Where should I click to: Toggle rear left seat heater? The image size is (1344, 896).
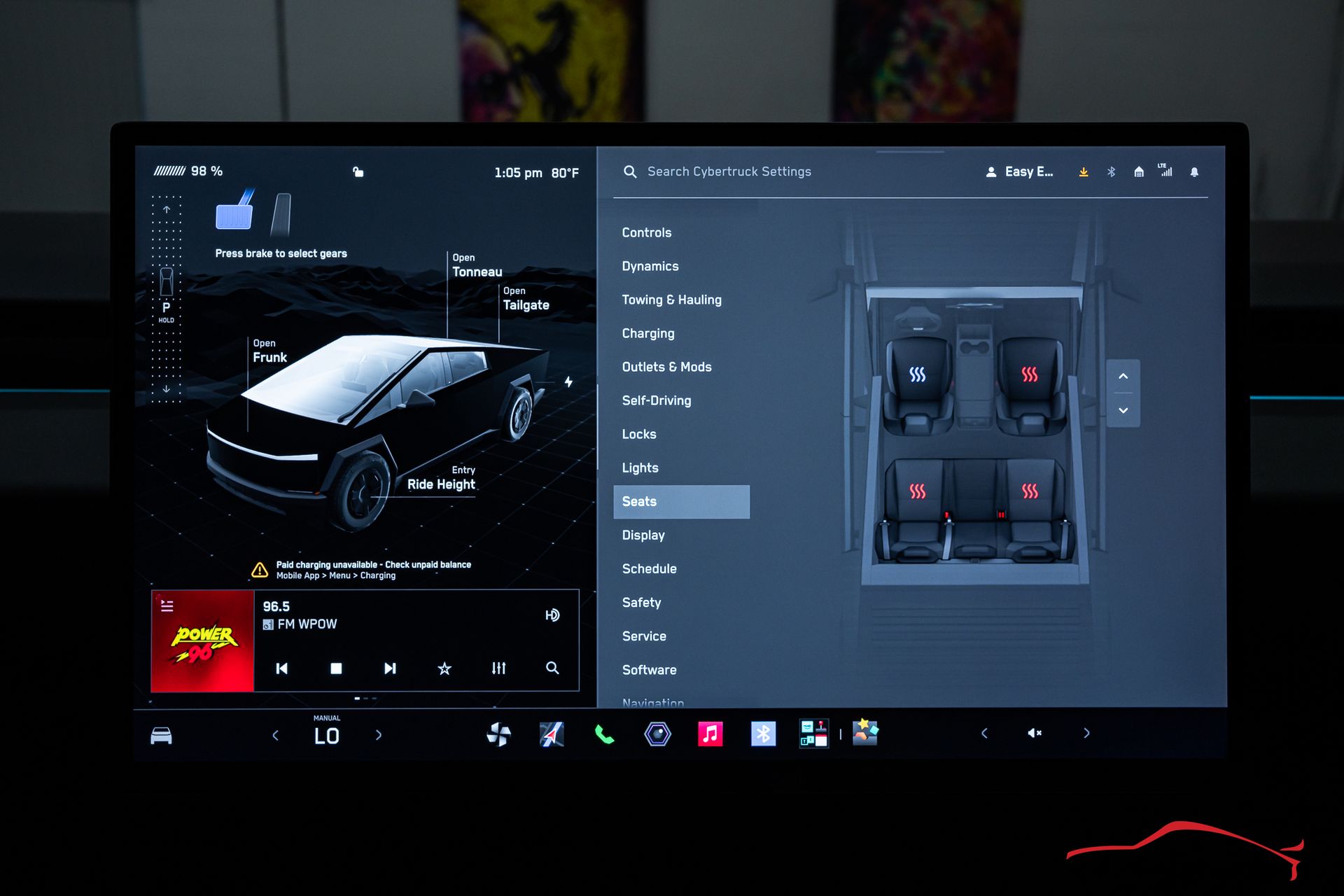pyautogui.click(x=917, y=491)
